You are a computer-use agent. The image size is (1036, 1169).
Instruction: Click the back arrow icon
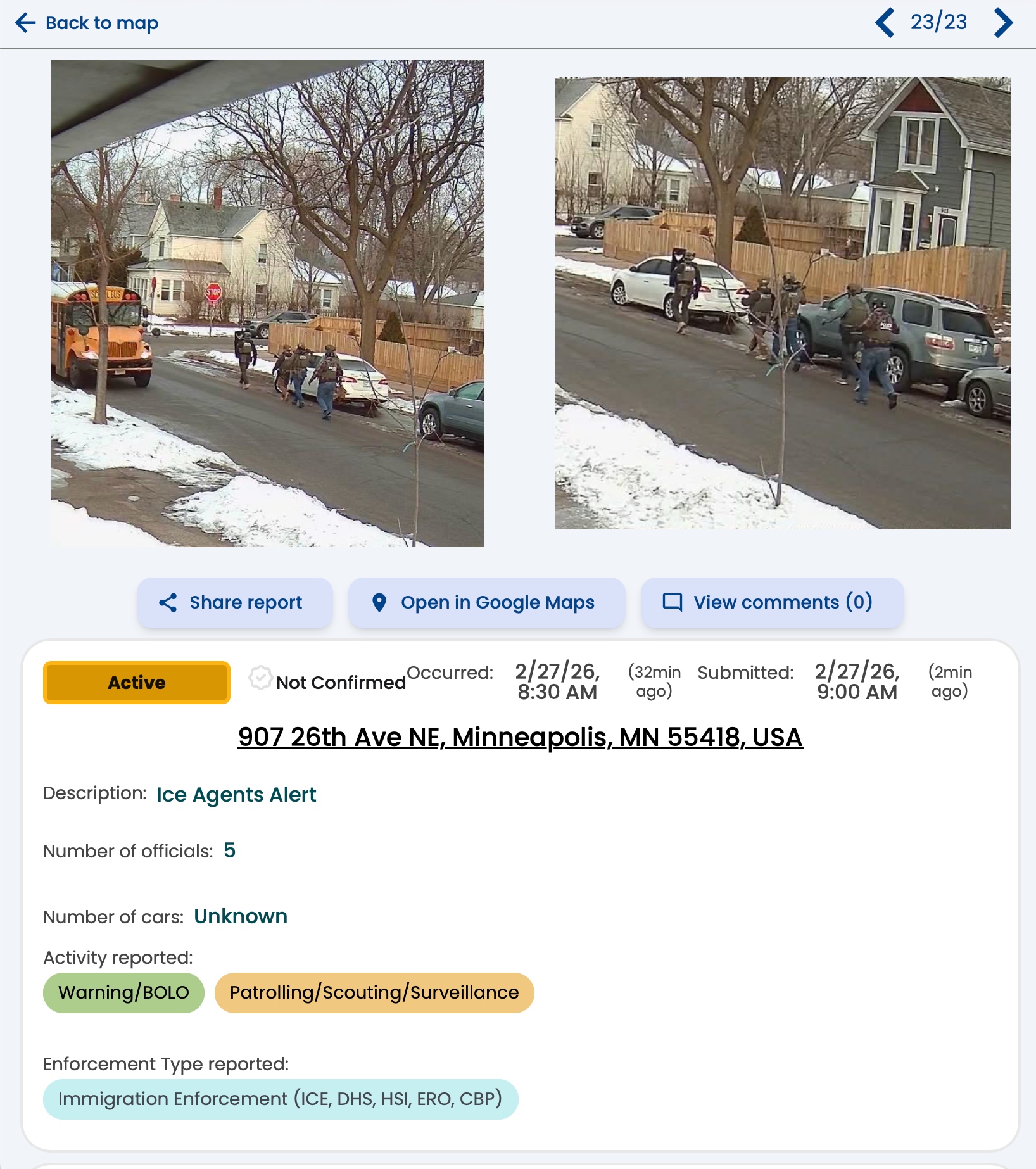point(25,23)
